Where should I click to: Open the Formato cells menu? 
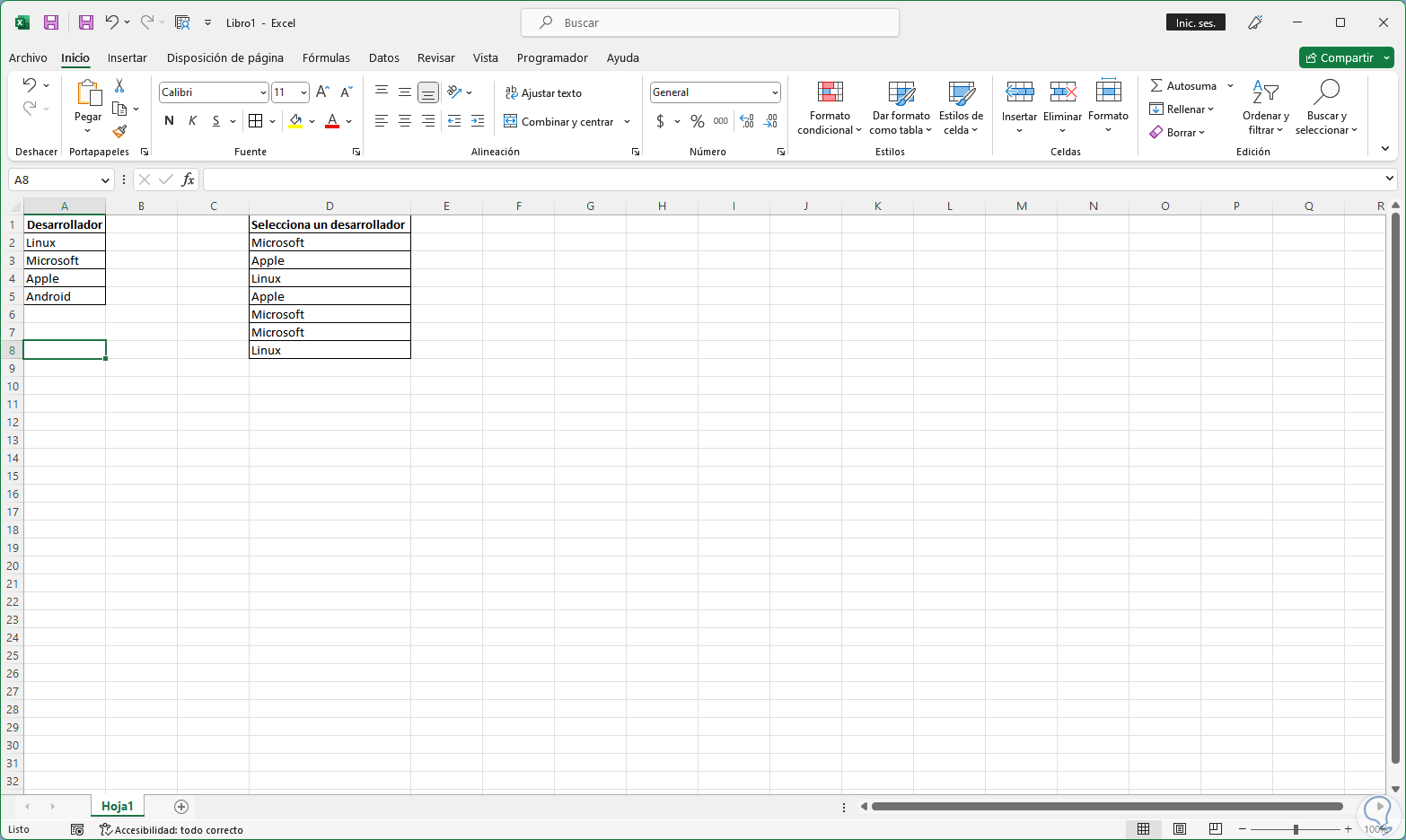coord(1108,106)
